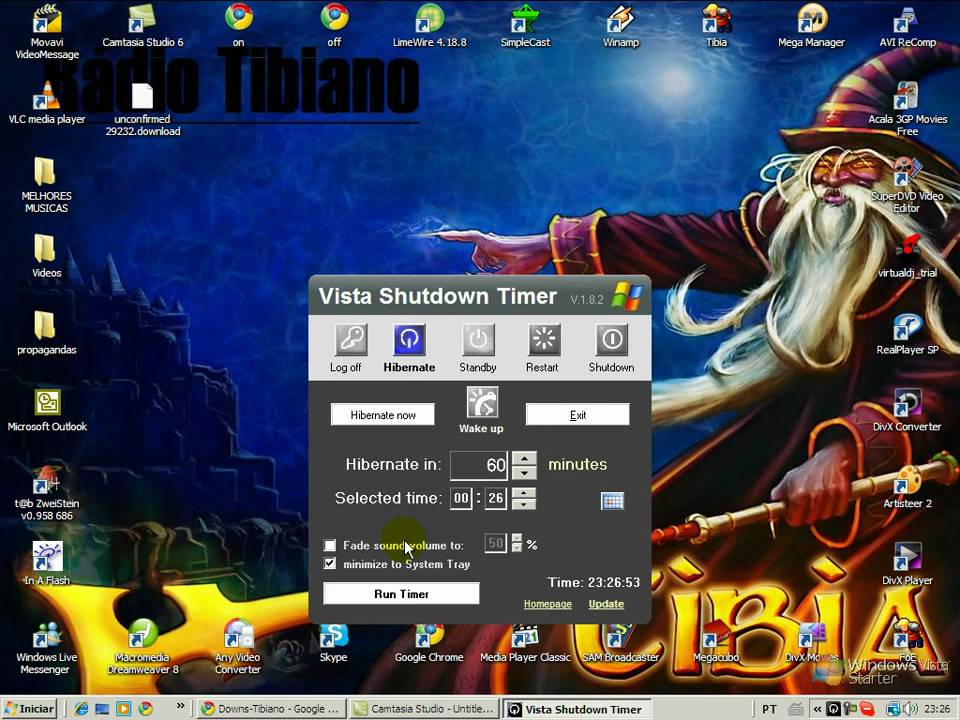Image resolution: width=960 pixels, height=720 pixels.
Task: Select Vista Shutdown Timer taskbar button
Action: coord(576,708)
